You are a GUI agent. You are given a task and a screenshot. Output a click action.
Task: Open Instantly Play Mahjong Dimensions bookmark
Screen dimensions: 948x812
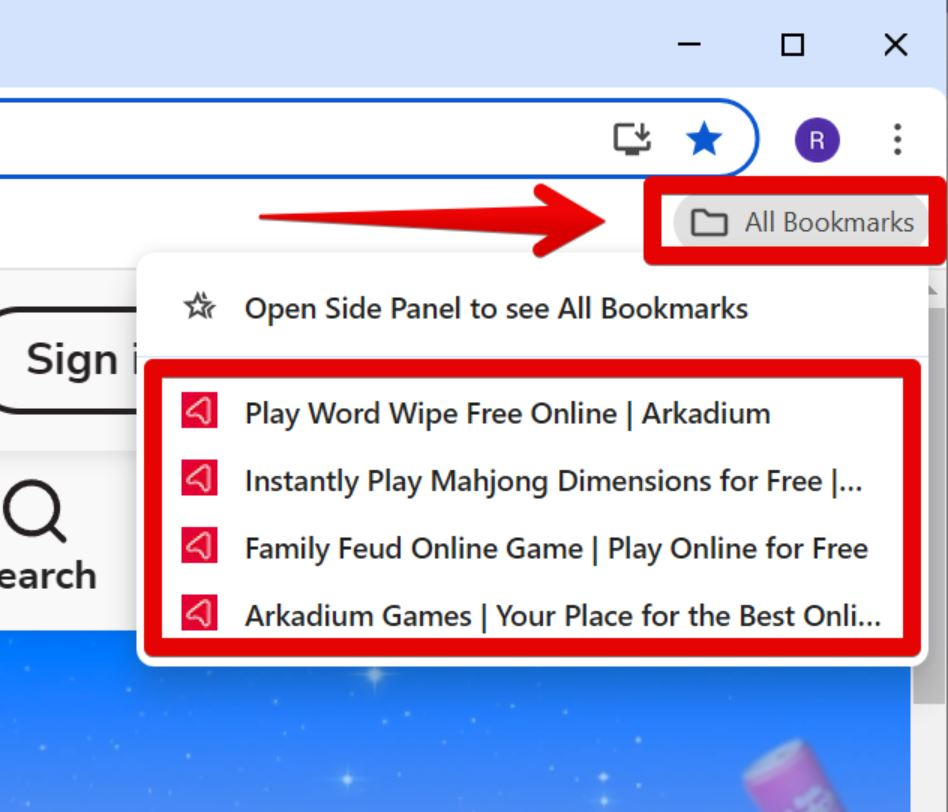pyautogui.click(x=532, y=481)
